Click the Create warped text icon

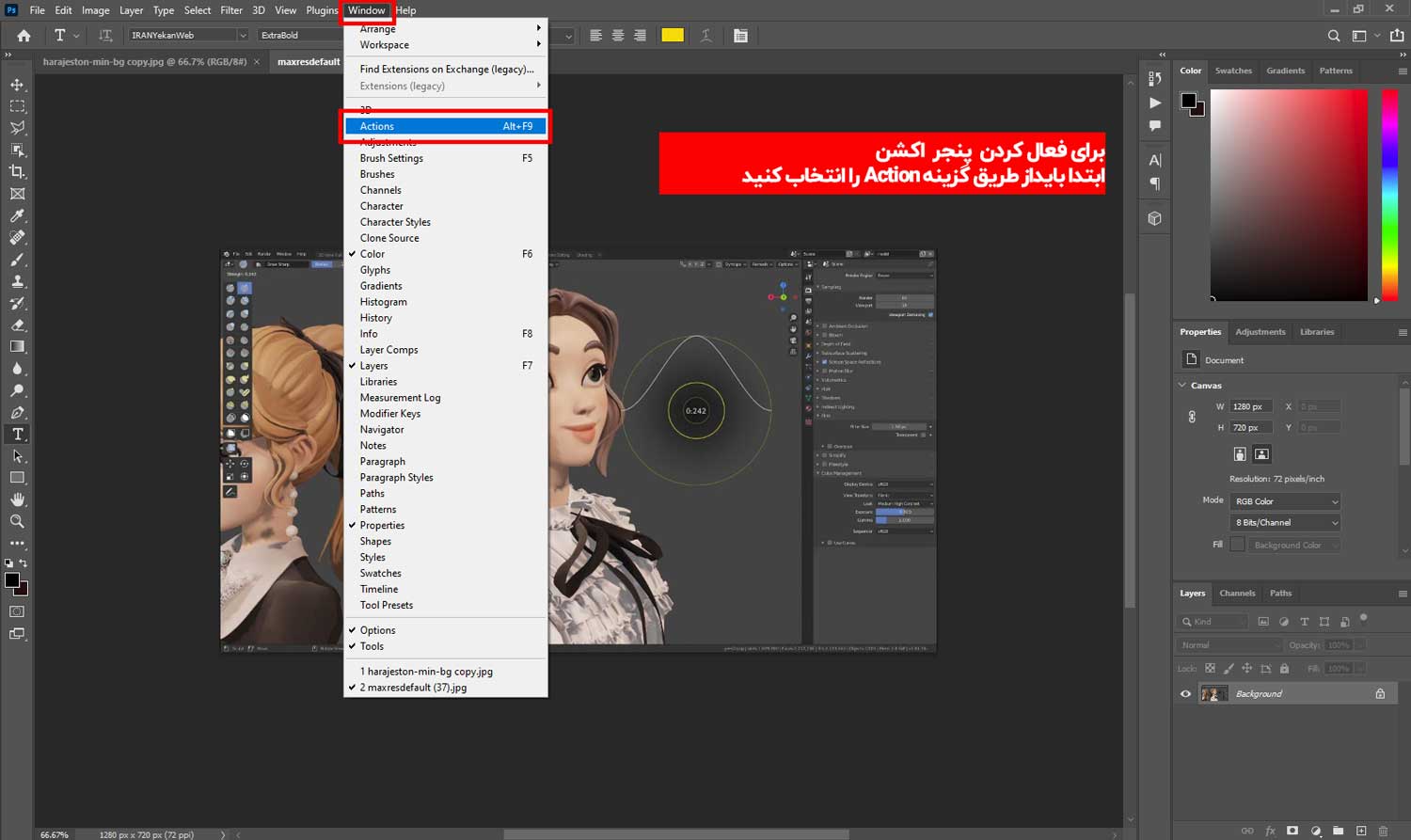click(x=705, y=36)
